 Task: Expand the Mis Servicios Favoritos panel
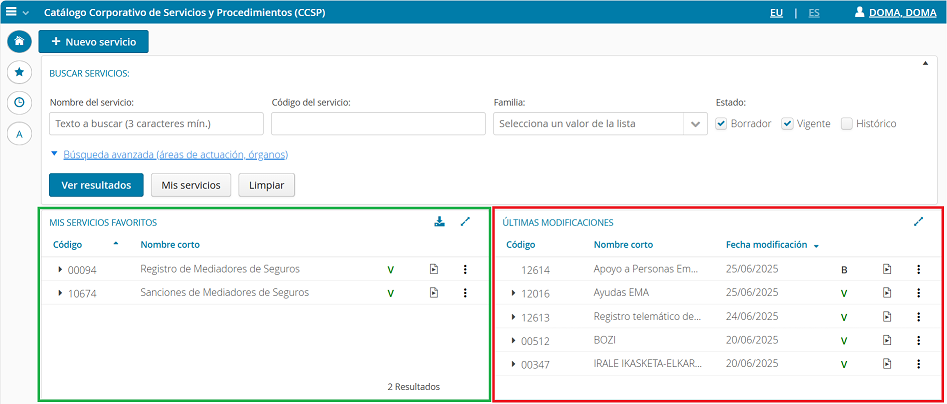click(465, 222)
